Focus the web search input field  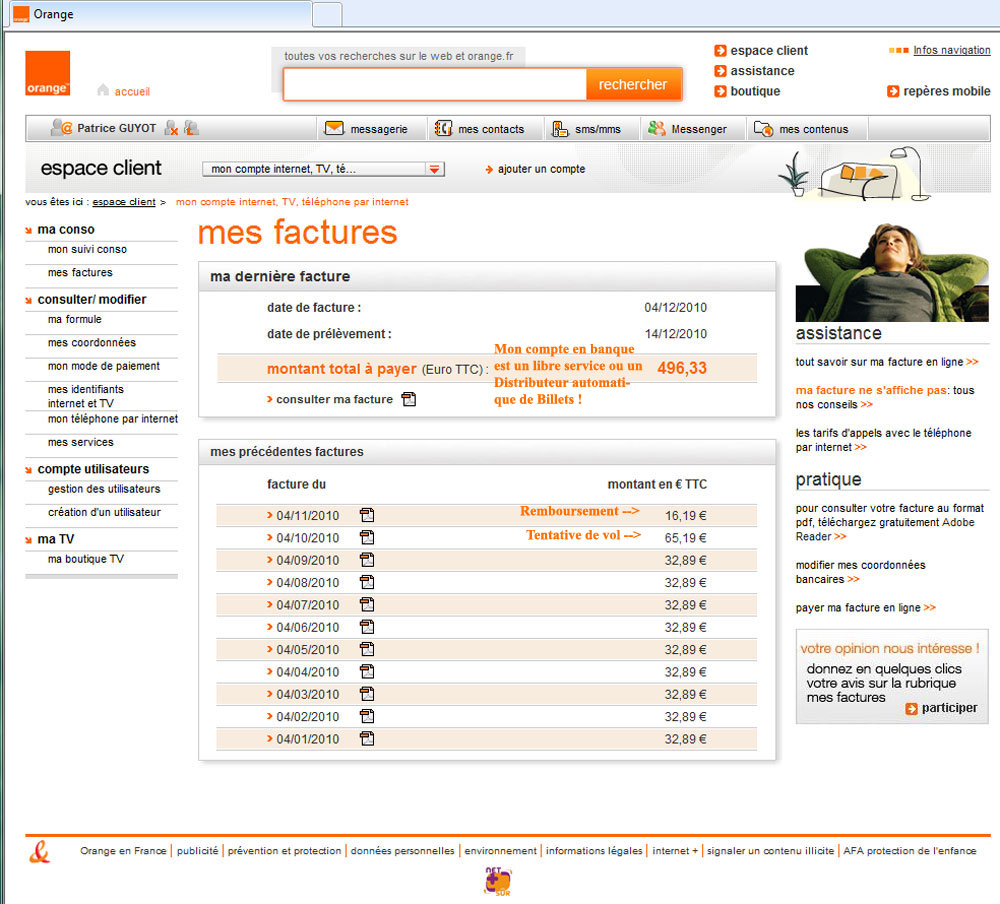(434, 84)
